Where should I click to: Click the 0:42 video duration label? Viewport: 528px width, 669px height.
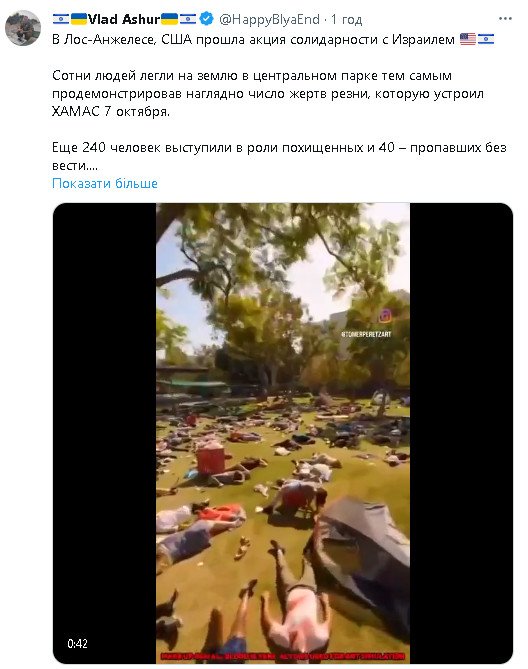(78, 643)
